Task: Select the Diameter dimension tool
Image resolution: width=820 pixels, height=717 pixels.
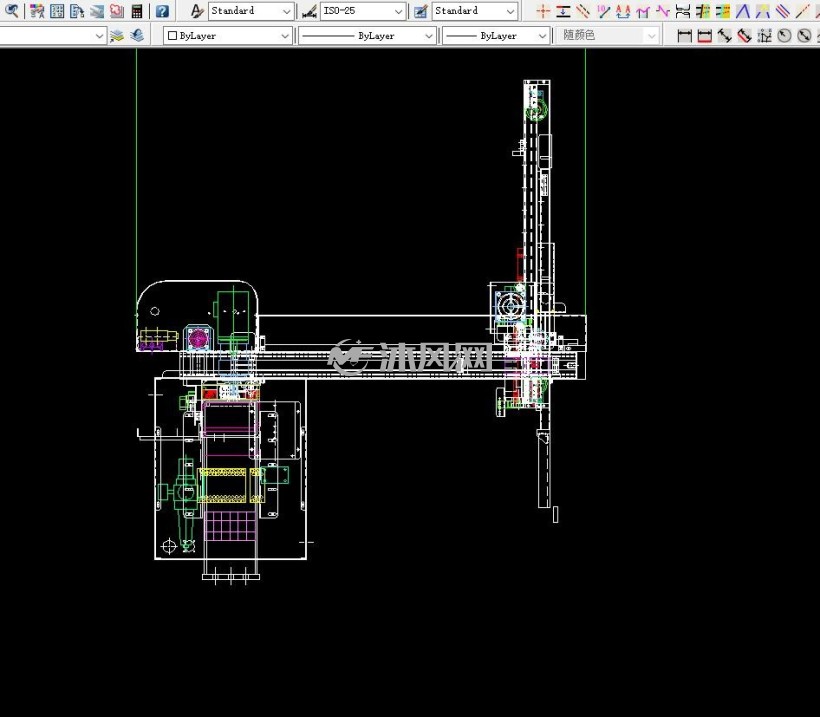Action: [x=804, y=36]
